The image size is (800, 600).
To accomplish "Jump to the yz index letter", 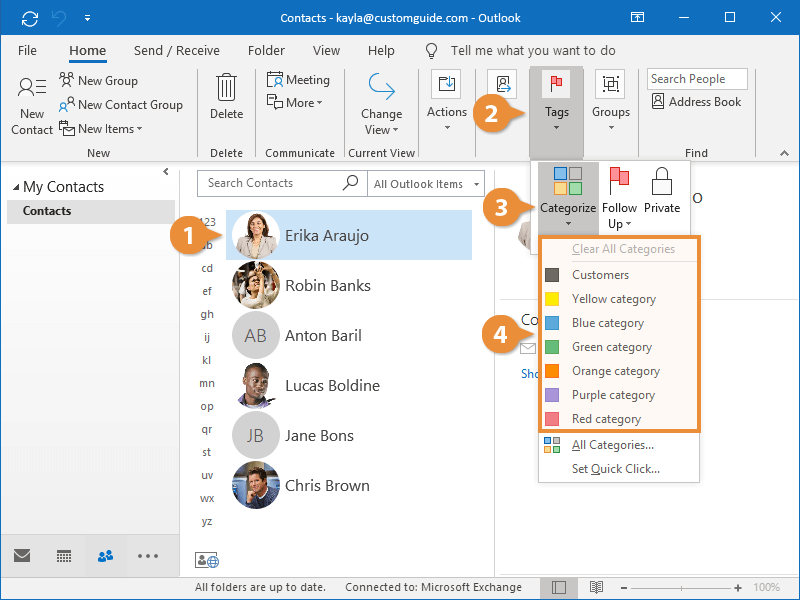I will click(x=207, y=521).
